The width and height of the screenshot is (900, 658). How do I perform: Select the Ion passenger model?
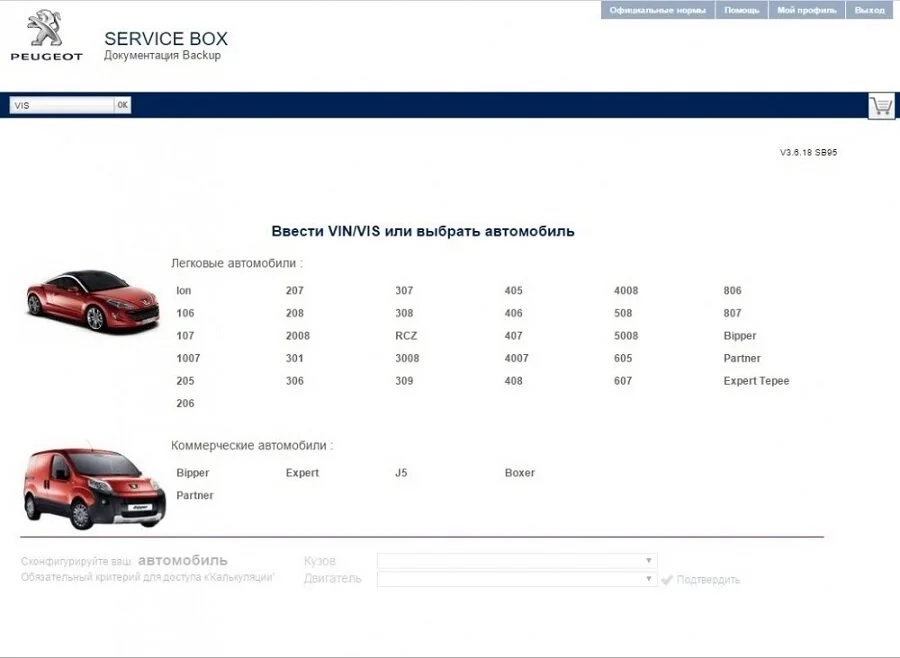tap(184, 291)
